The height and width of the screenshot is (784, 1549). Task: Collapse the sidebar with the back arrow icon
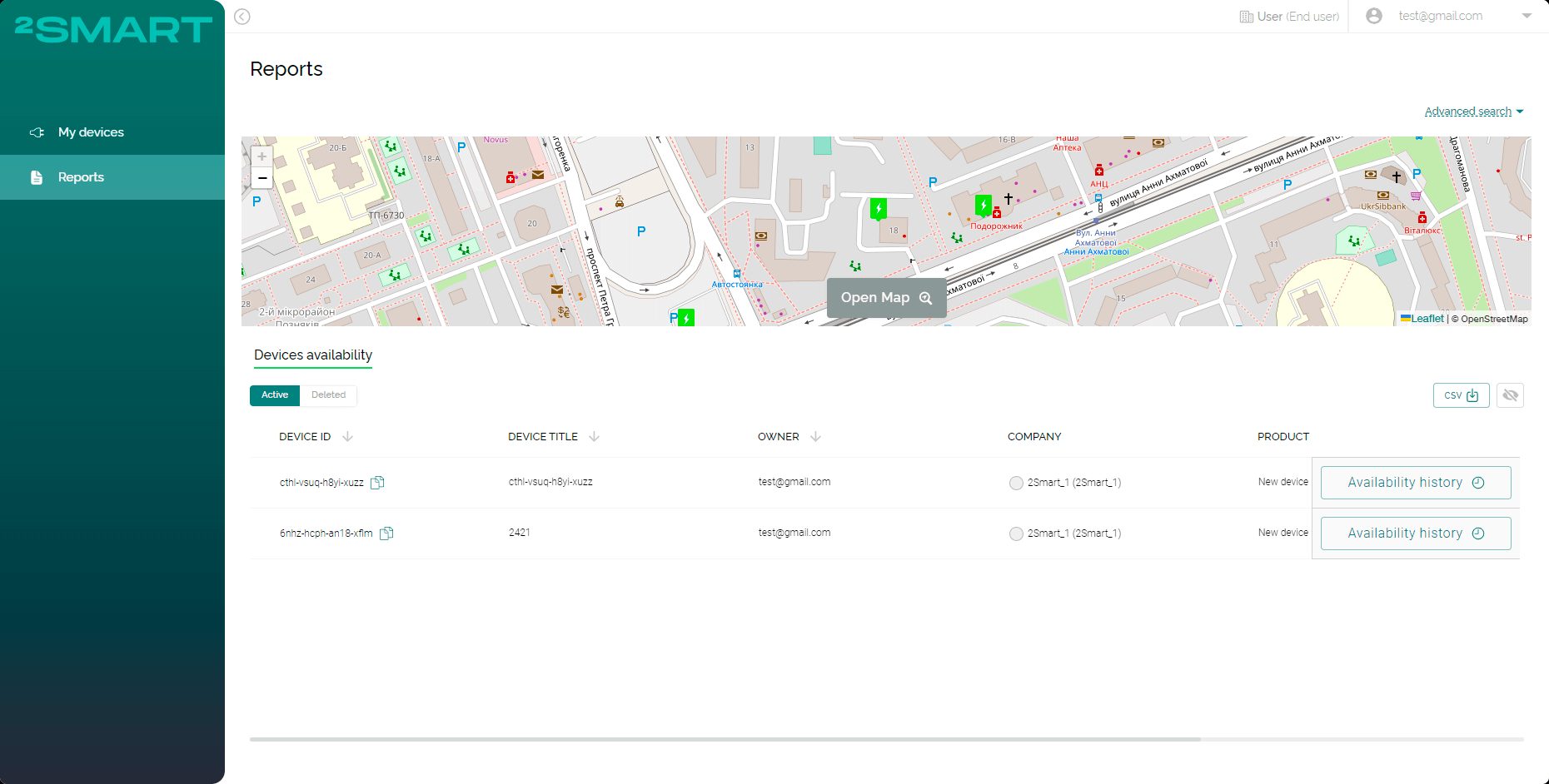click(242, 17)
